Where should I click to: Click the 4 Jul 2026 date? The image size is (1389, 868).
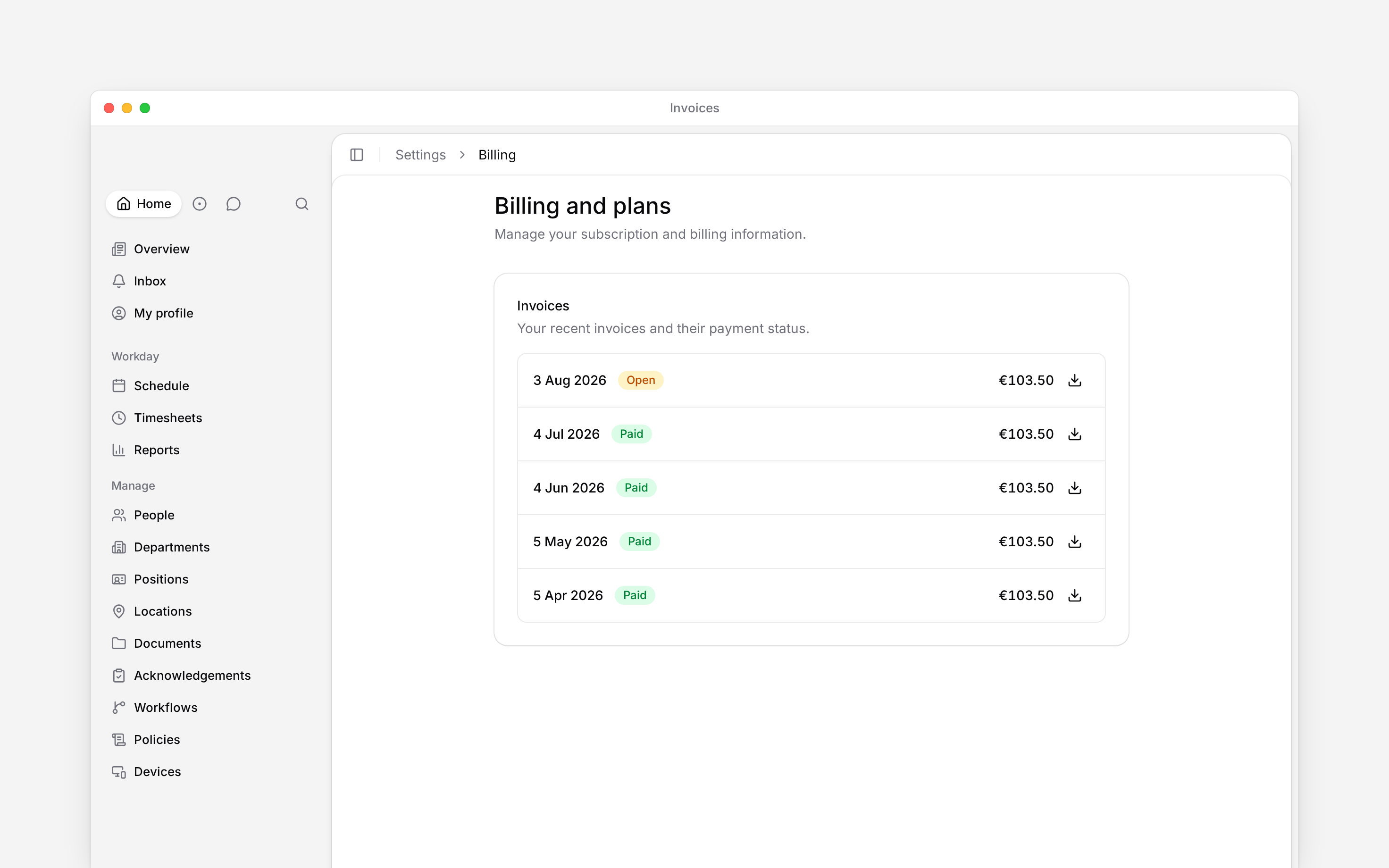[567, 434]
